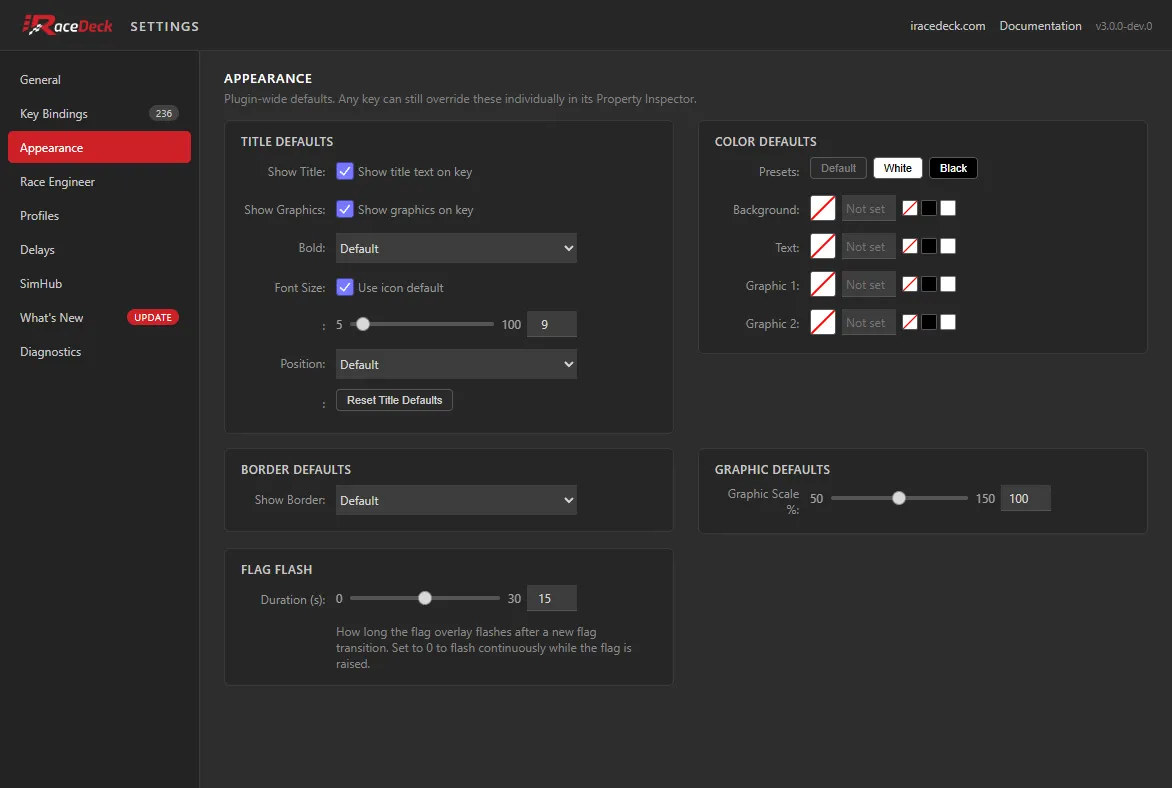
Task: Clear Graphic 1 with small no-color swatch
Action: [910, 284]
